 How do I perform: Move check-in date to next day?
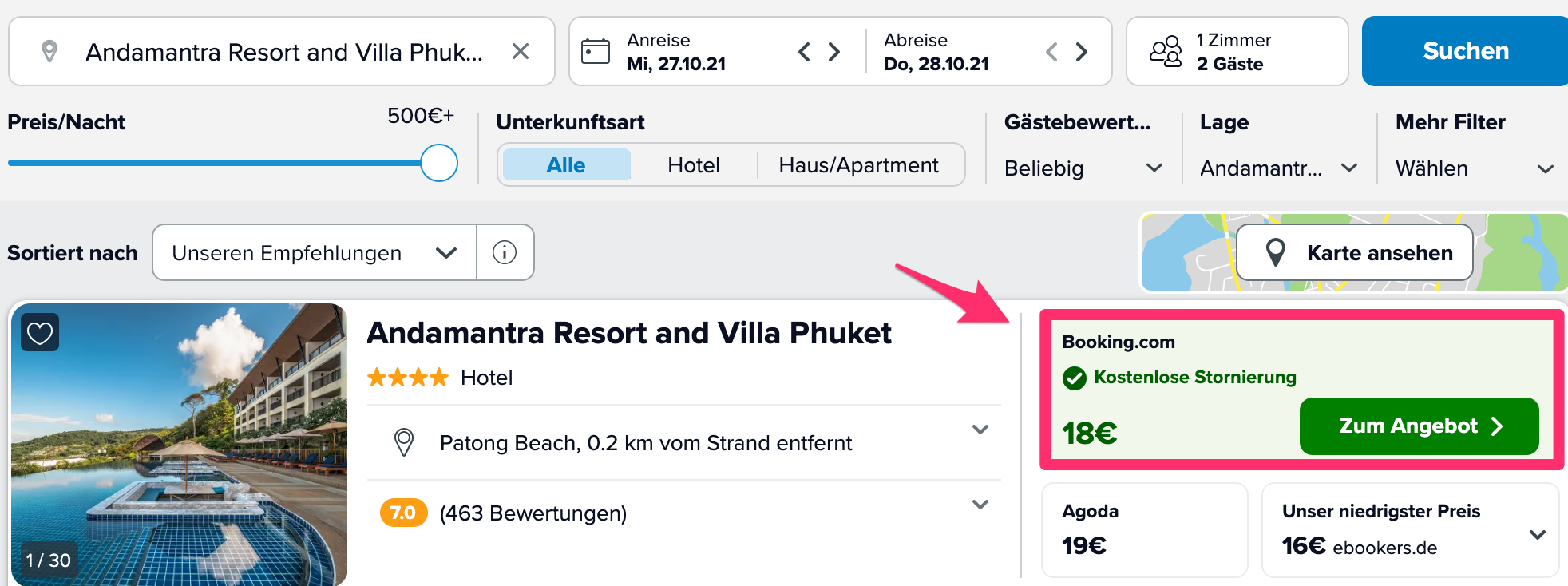point(834,52)
